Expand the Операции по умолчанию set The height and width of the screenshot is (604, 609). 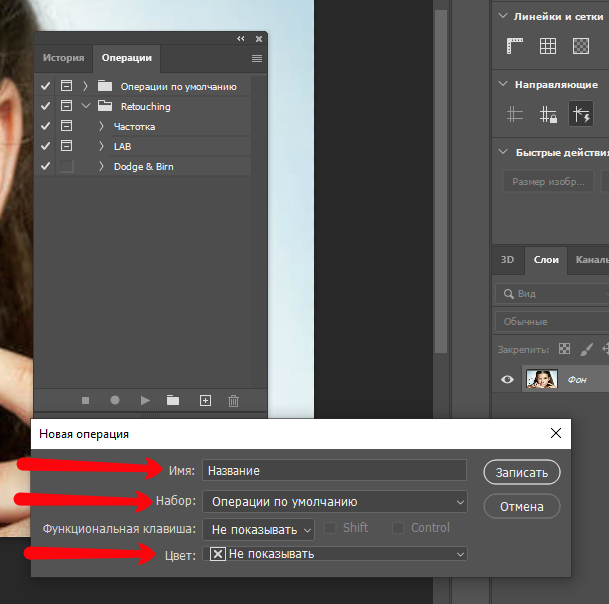pos(85,86)
